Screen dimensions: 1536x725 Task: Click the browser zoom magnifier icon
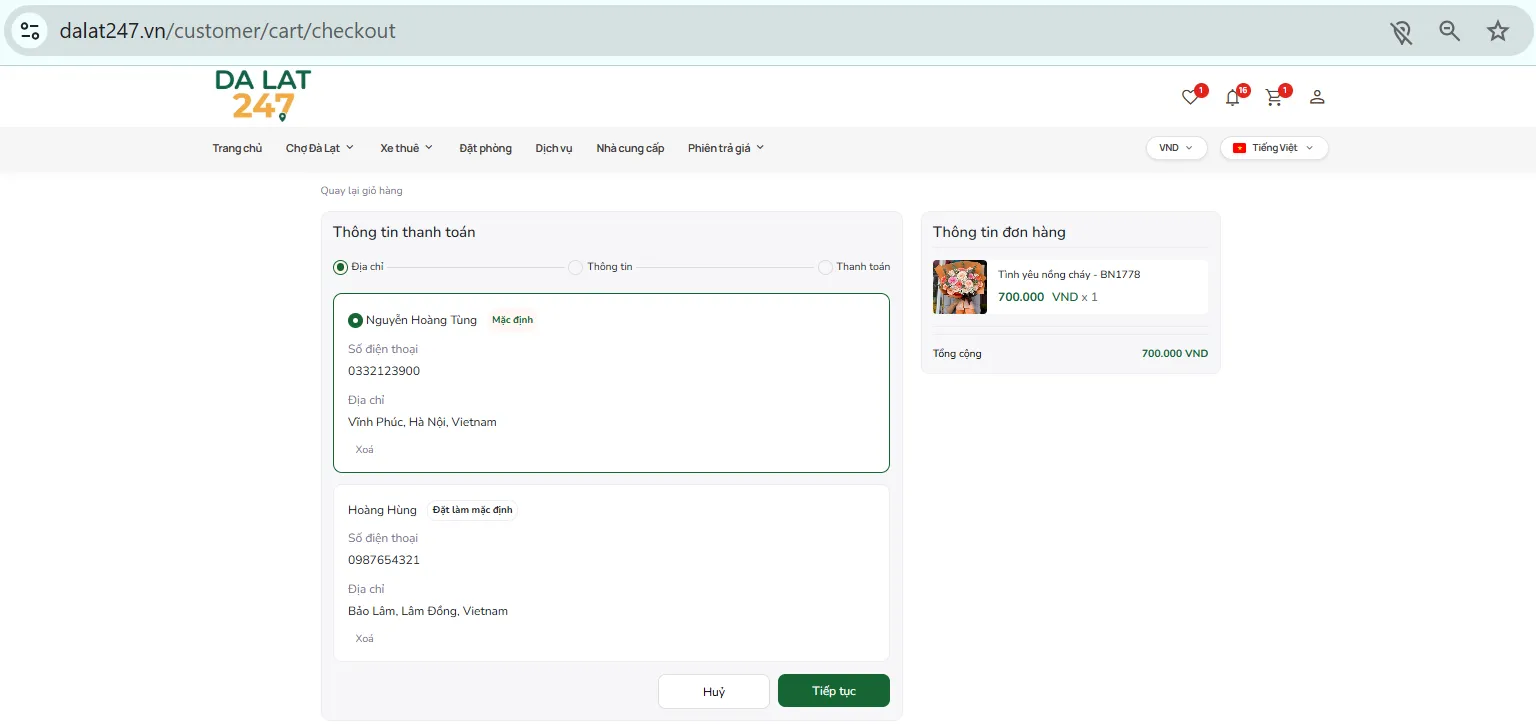pos(1449,31)
